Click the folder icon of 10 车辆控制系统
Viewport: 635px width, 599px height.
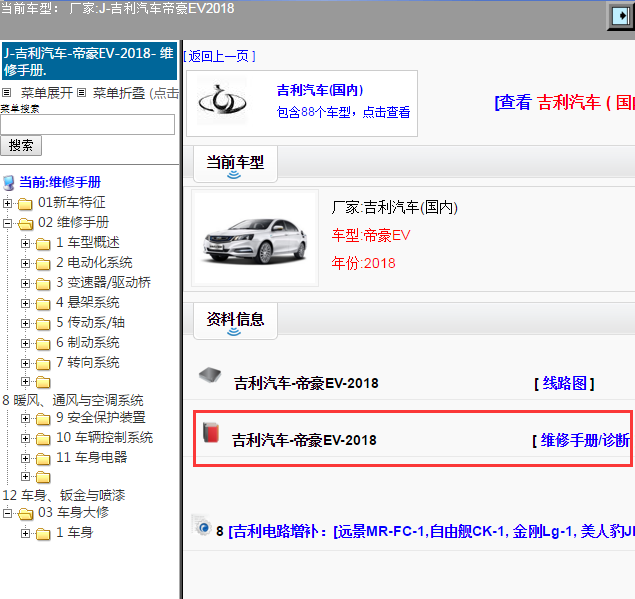(43, 439)
